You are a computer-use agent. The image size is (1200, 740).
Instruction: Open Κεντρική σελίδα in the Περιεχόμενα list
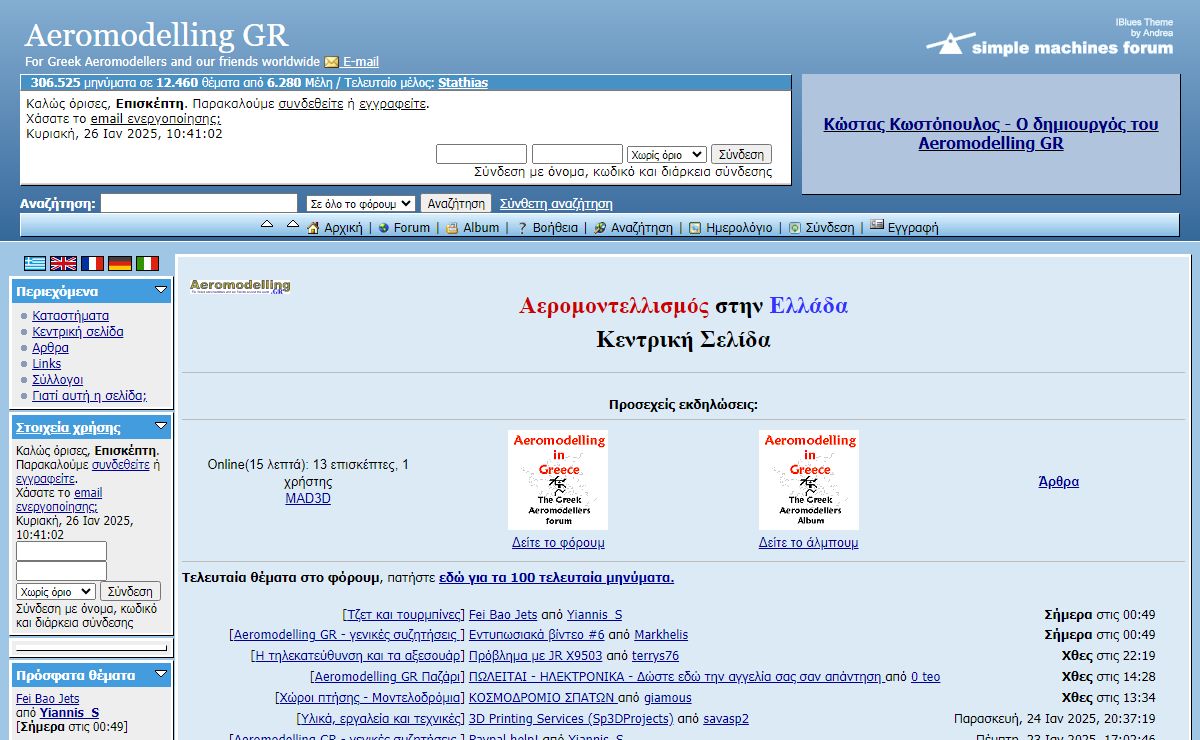[78, 332]
